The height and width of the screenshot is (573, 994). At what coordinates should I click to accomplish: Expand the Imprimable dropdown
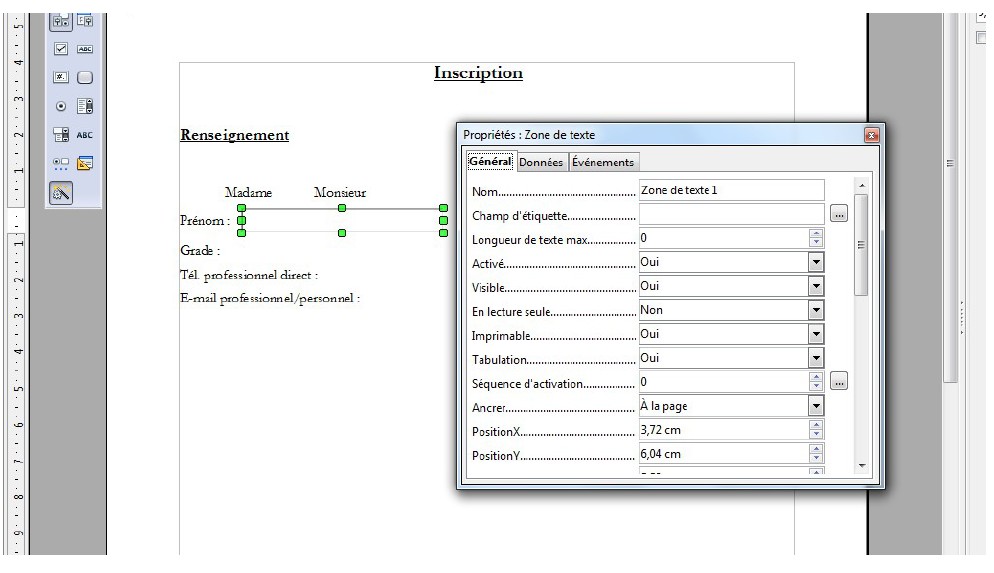point(815,335)
